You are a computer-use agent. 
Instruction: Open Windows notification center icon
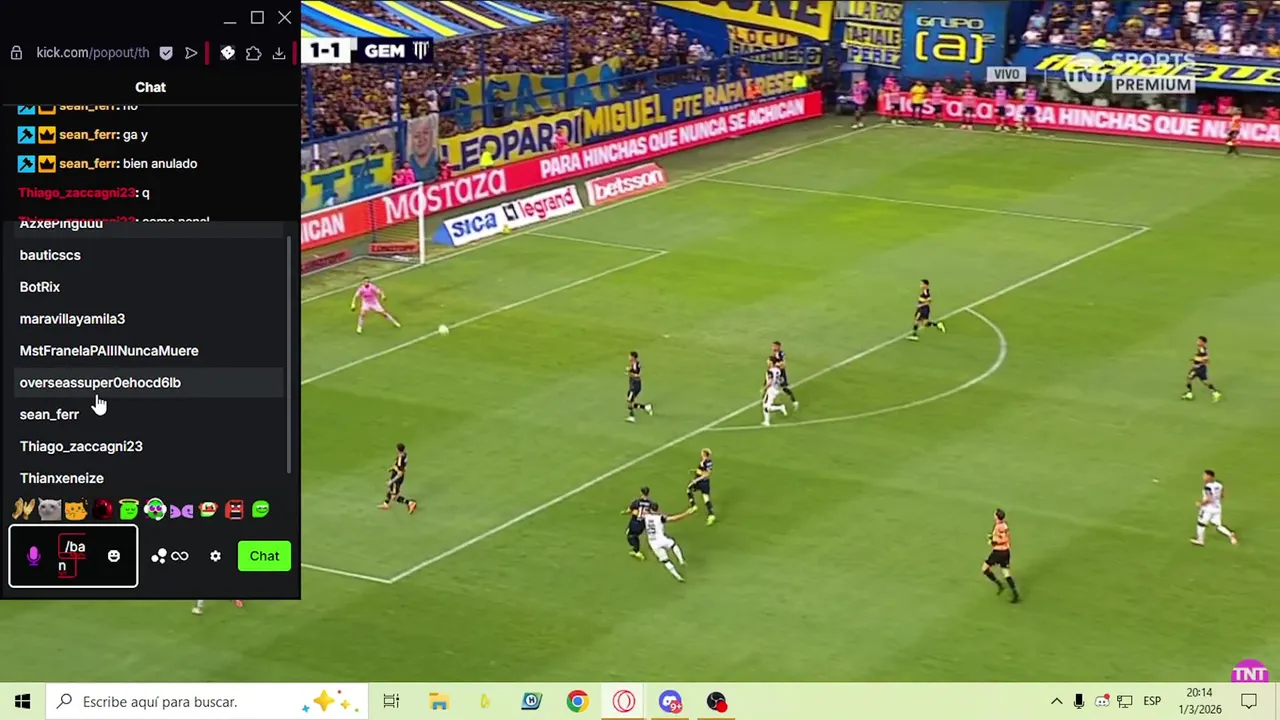(1250, 702)
